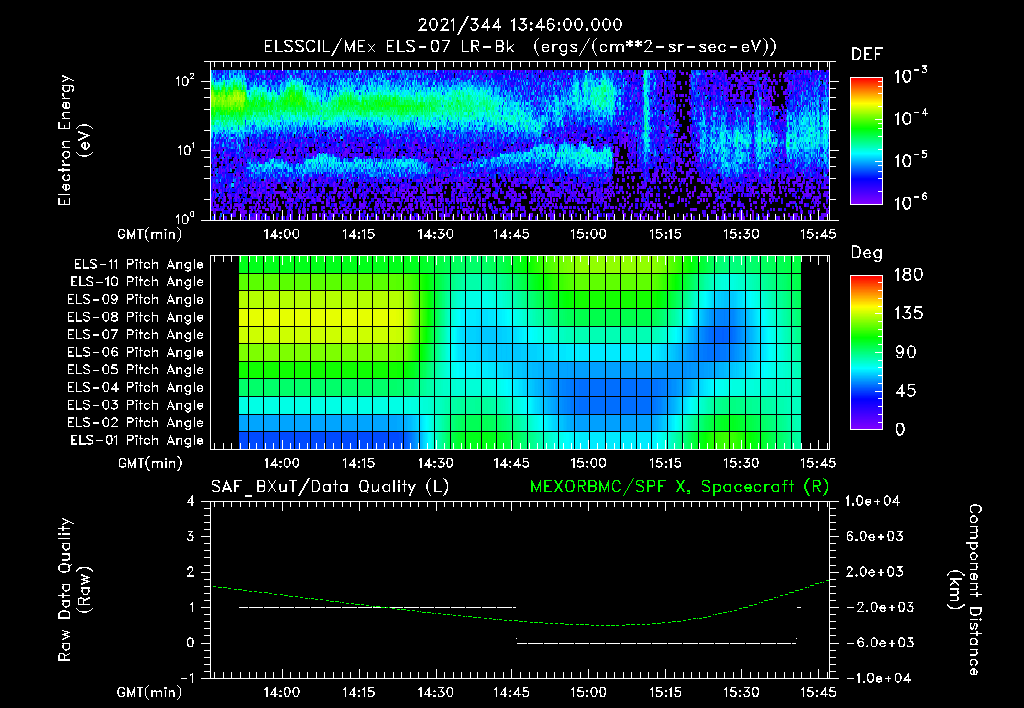Screen dimensions: 1024x708
Task: Select the ELS-02 Pitch Angle row label
Action: tap(136, 423)
